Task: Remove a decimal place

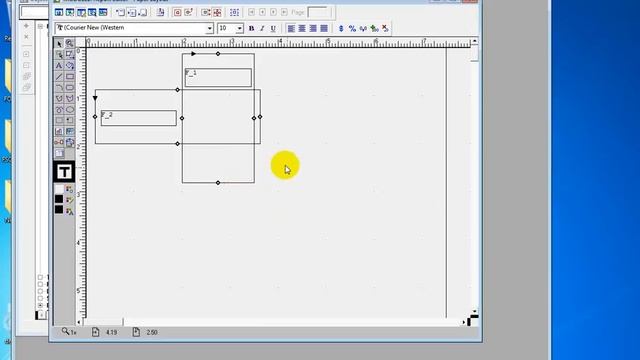Action: pyautogui.click(x=385, y=28)
